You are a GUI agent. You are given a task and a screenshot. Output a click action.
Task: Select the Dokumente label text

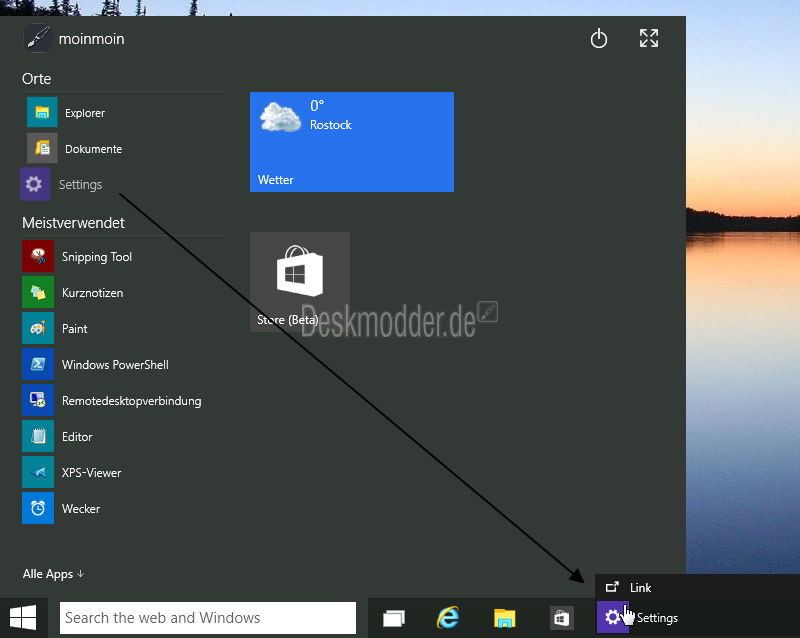(x=93, y=149)
